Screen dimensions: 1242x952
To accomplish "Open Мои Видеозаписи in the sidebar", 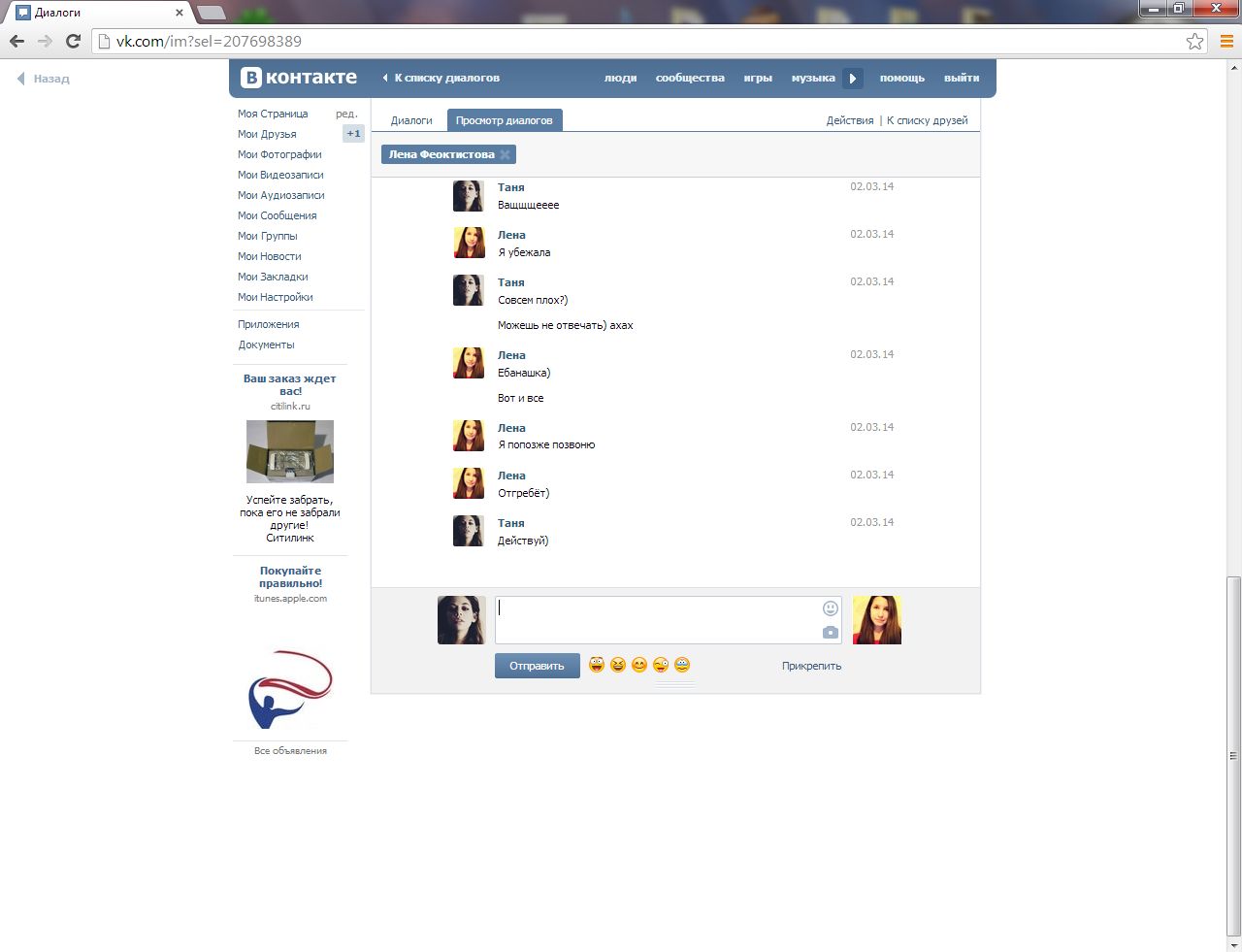I will tap(280, 175).
